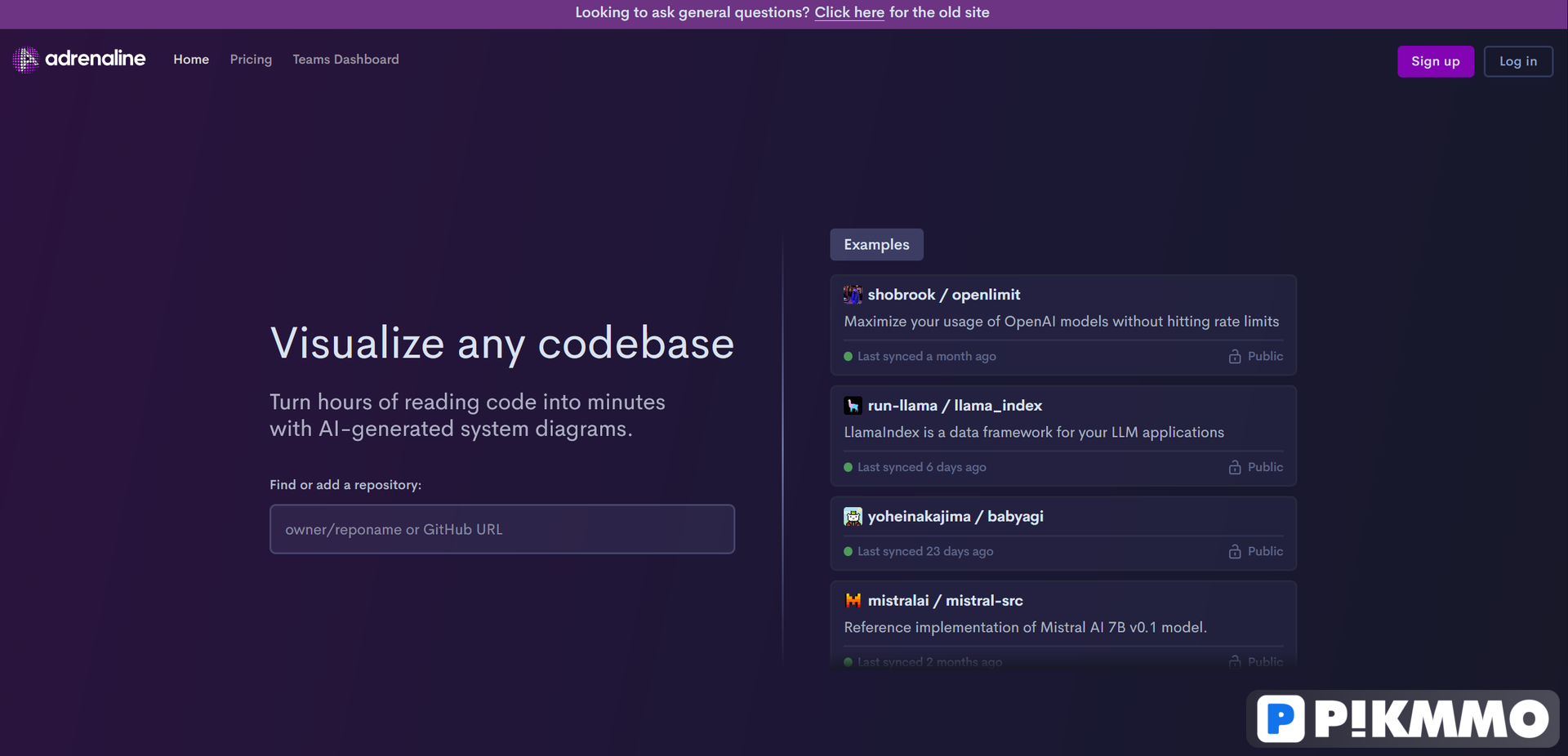Screen dimensions: 1568x756
Task: Click the lock icon on llama_index card
Action: [x=1235, y=468]
